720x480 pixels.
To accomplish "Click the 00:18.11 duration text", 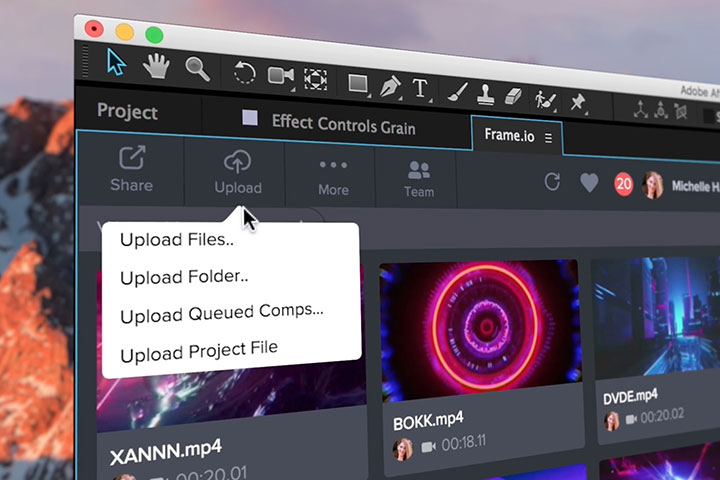I will [x=463, y=443].
